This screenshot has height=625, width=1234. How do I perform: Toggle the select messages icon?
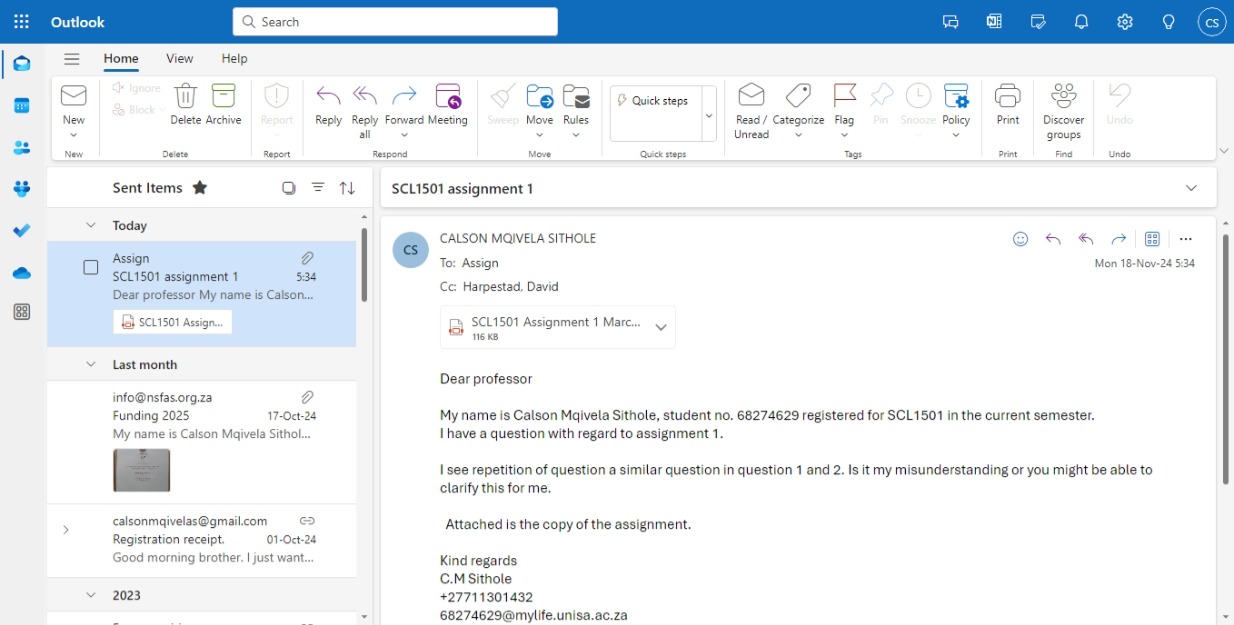point(289,187)
